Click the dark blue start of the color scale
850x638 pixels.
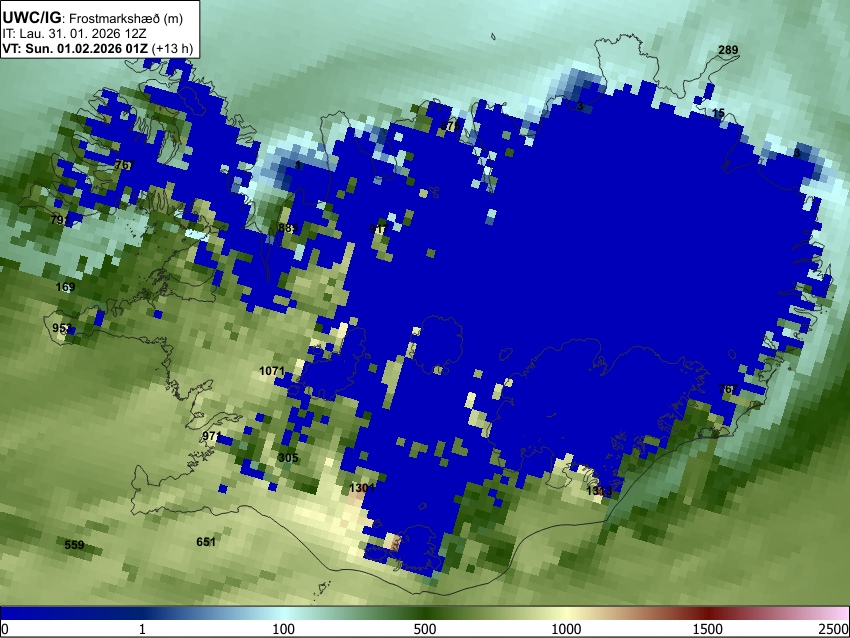click(33, 614)
